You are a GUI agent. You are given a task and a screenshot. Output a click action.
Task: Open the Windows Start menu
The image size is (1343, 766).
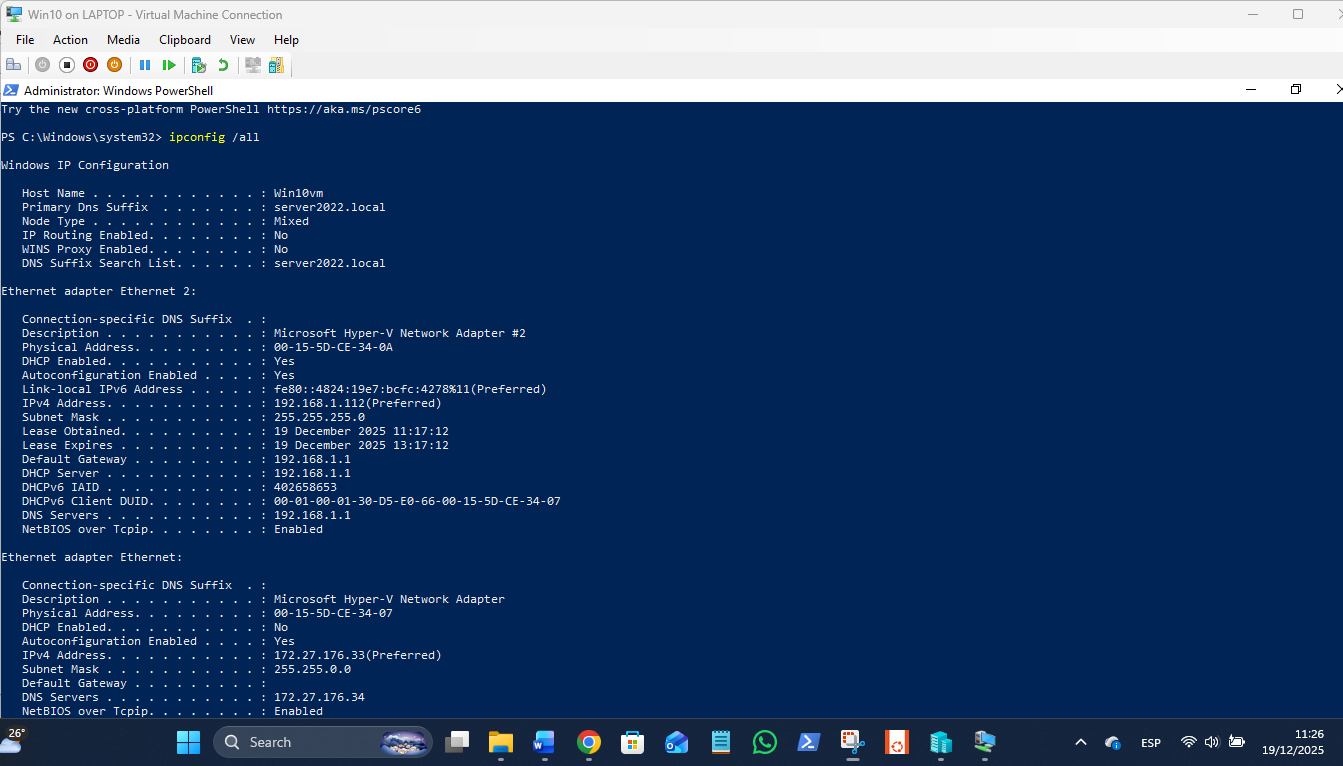pyautogui.click(x=188, y=742)
